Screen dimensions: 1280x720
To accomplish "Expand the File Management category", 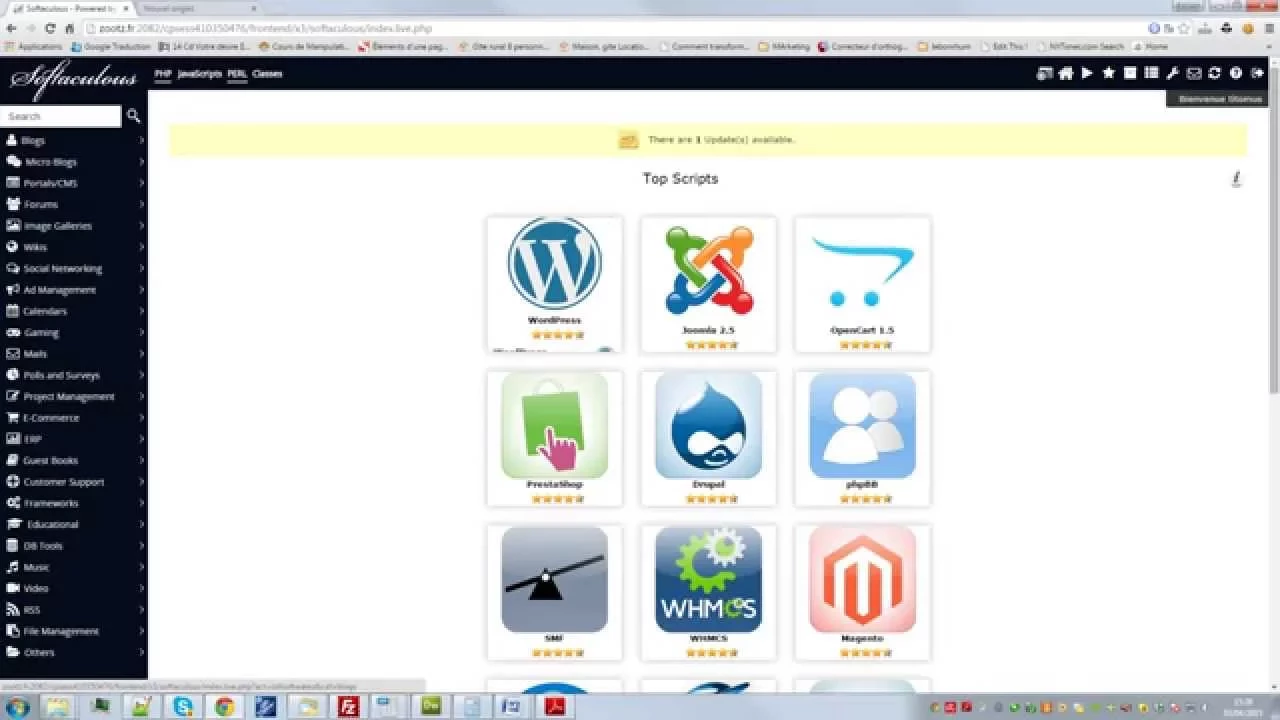I will 74,631.
